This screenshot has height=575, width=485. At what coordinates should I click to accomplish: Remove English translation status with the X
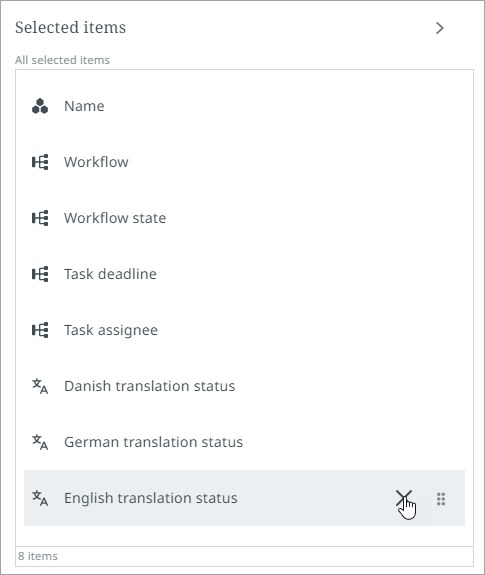pyautogui.click(x=404, y=498)
